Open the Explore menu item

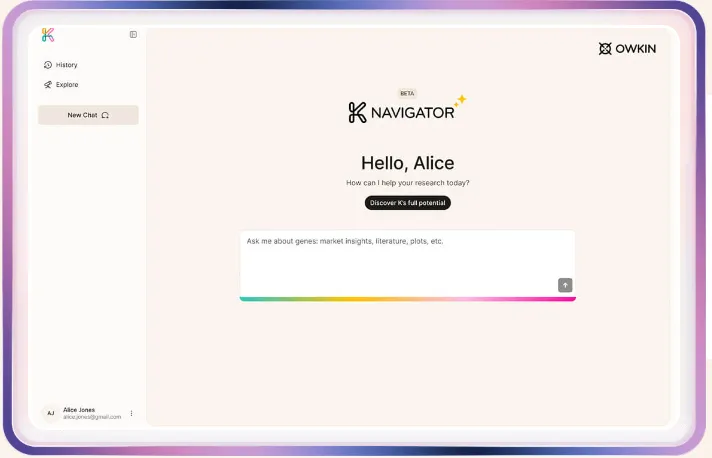point(67,85)
